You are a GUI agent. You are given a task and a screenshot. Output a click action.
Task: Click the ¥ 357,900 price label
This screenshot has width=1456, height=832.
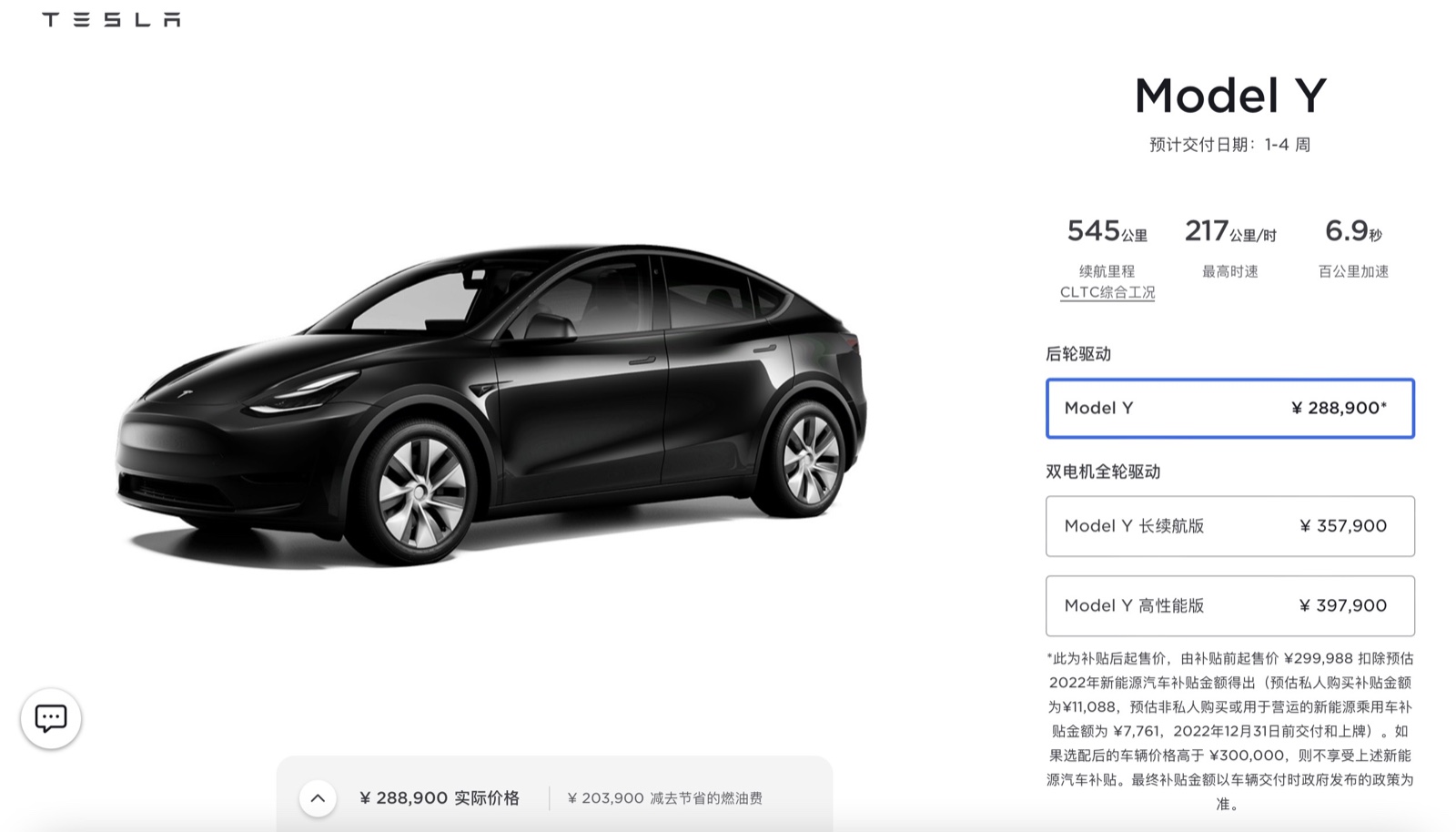point(1343,526)
